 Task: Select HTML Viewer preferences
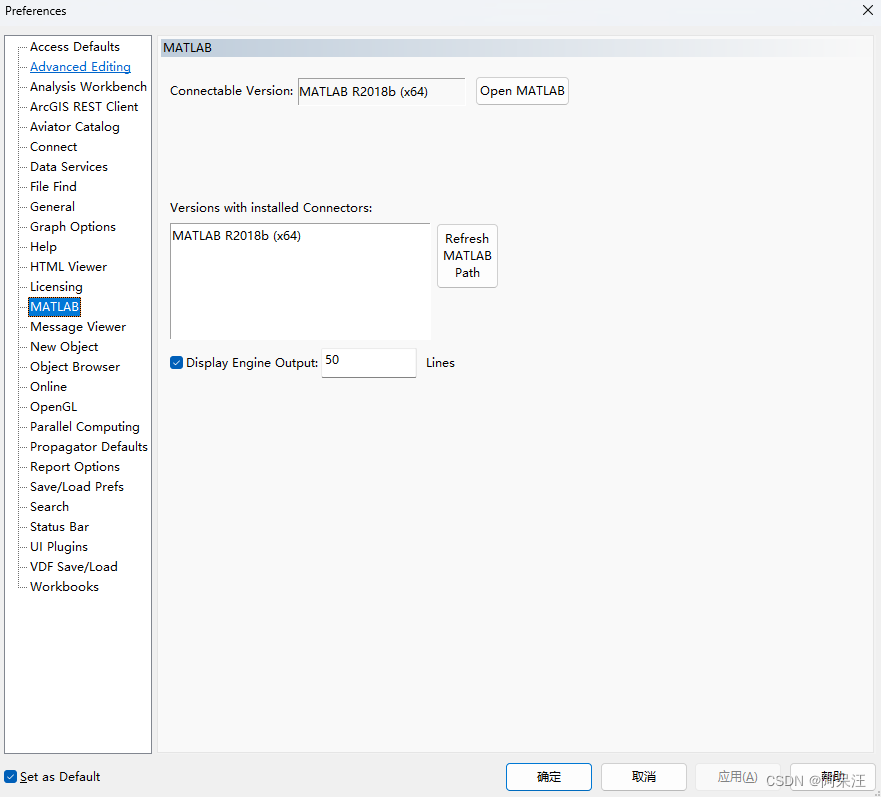(x=69, y=267)
